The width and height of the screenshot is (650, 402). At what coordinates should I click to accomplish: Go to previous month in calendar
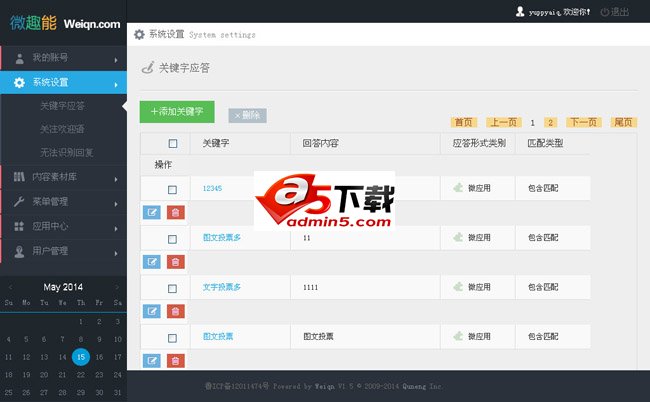click(10, 287)
